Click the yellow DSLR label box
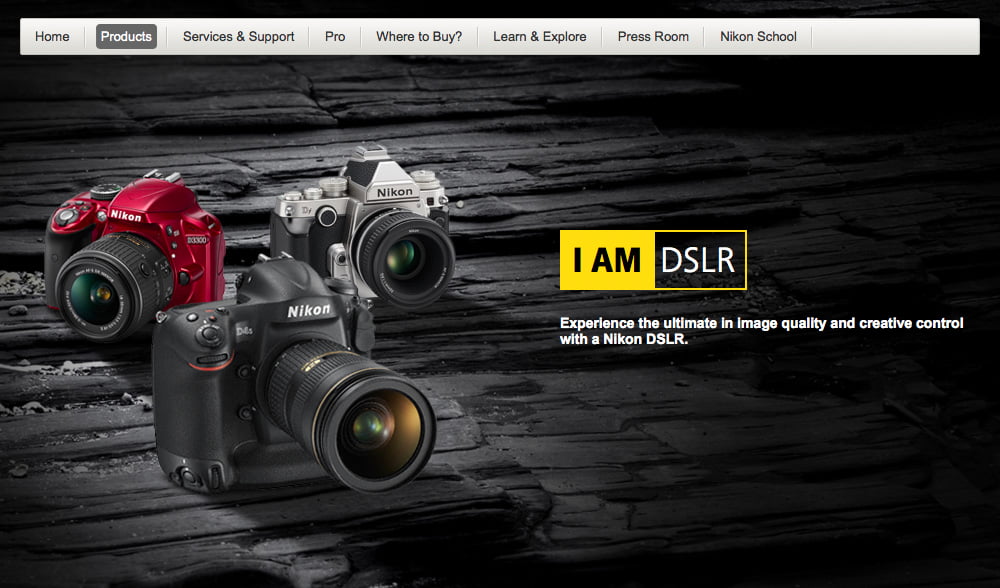1000x588 pixels. (699, 259)
